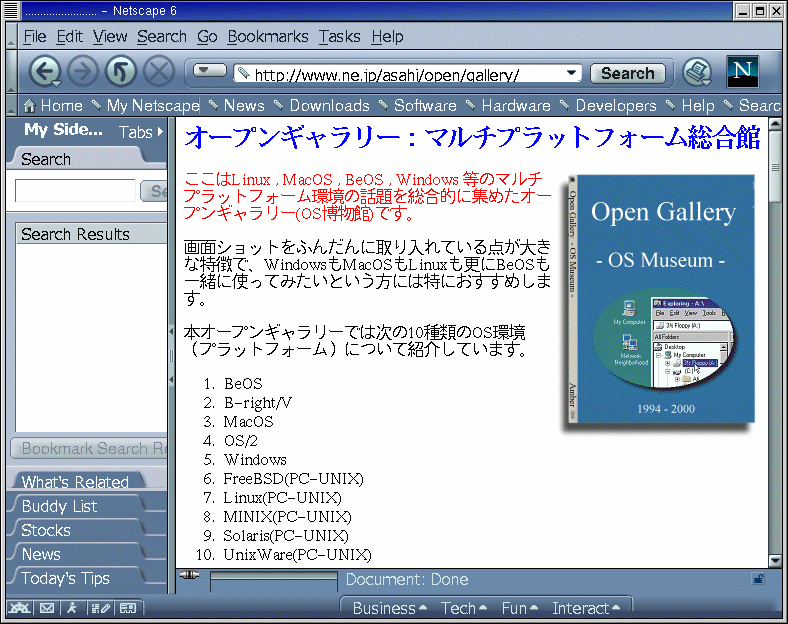The width and height of the screenshot is (788, 624).
Task: Open the View menu
Action: tap(110, 37)
